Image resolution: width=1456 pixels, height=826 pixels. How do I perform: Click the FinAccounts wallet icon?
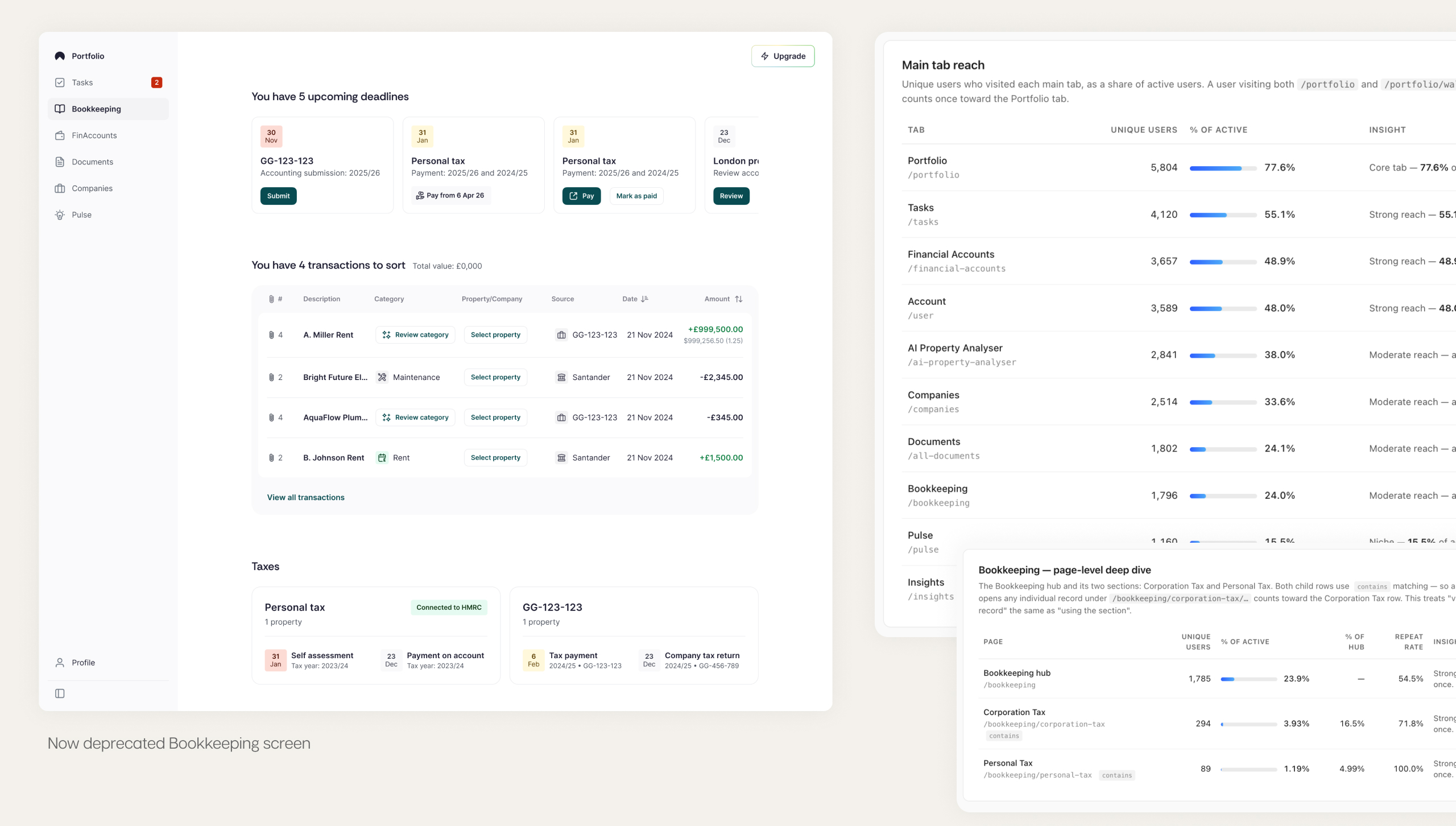[60, 135]
